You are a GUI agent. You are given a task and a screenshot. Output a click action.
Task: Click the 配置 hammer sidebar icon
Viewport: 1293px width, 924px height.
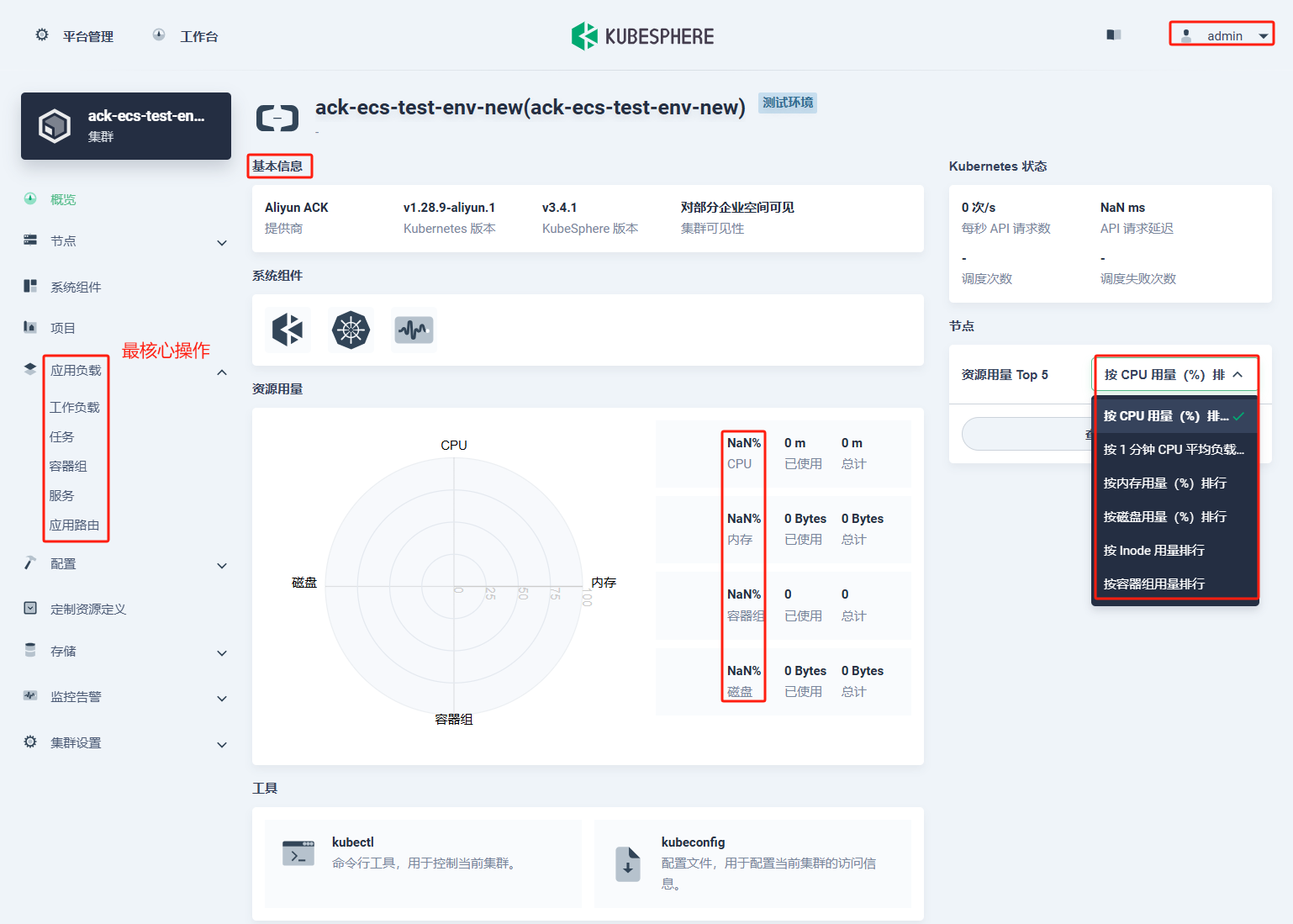click(30, 562)
